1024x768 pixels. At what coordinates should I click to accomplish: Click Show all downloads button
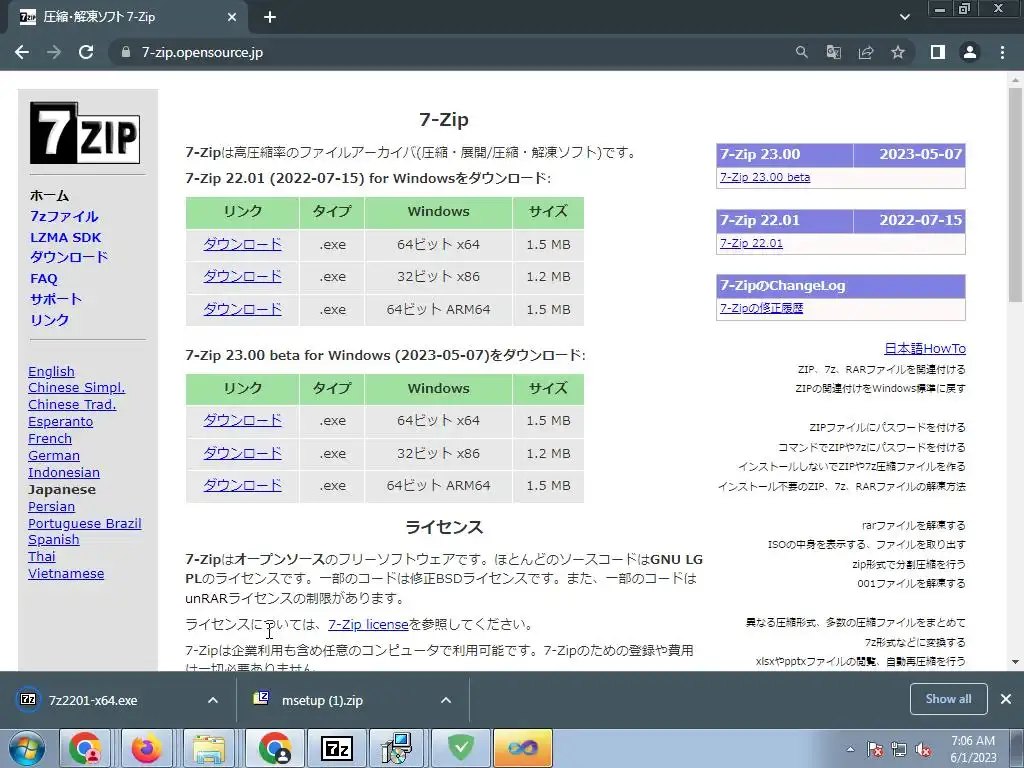948,699
